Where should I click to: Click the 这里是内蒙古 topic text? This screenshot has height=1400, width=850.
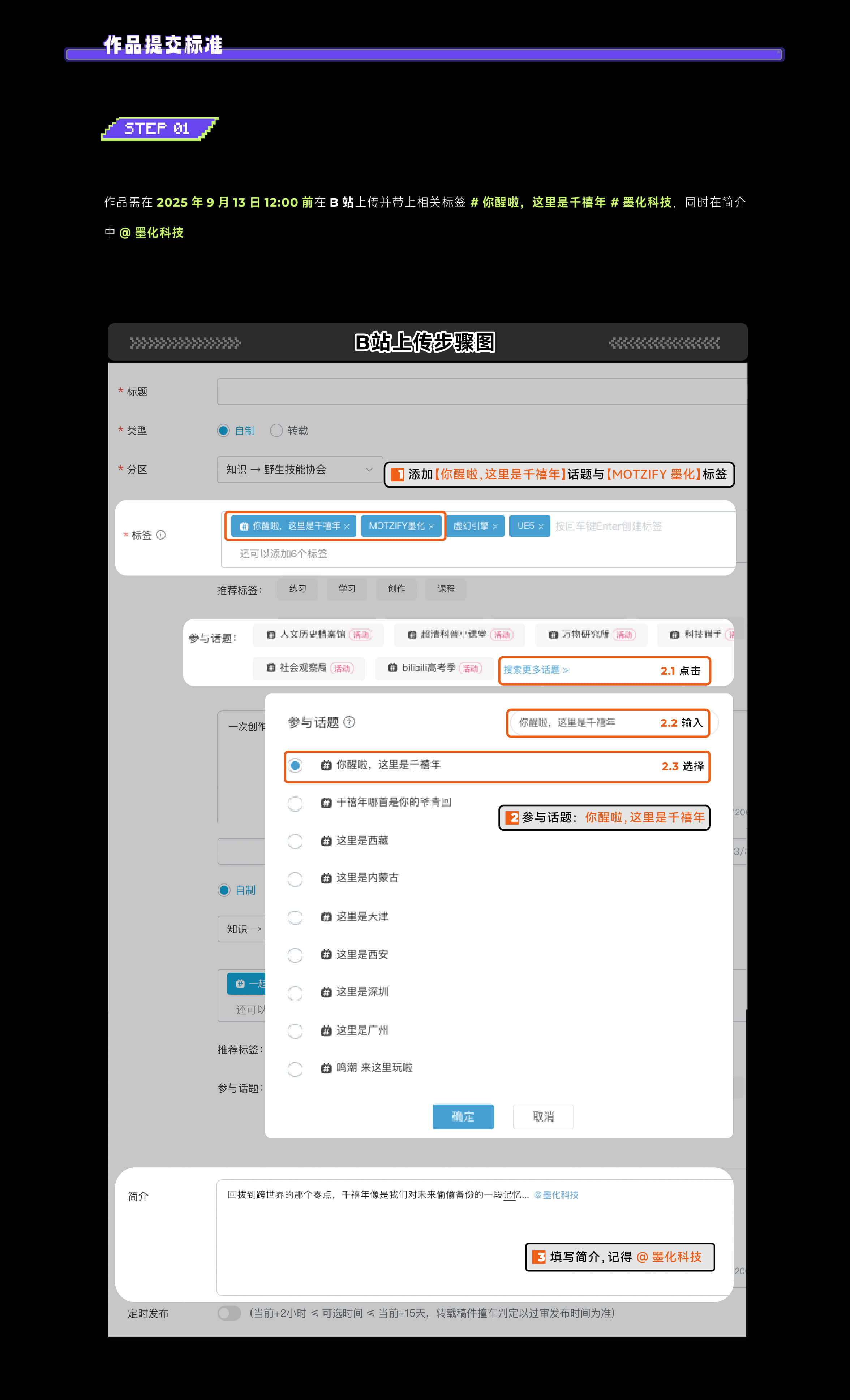click(x=367, y=878)
